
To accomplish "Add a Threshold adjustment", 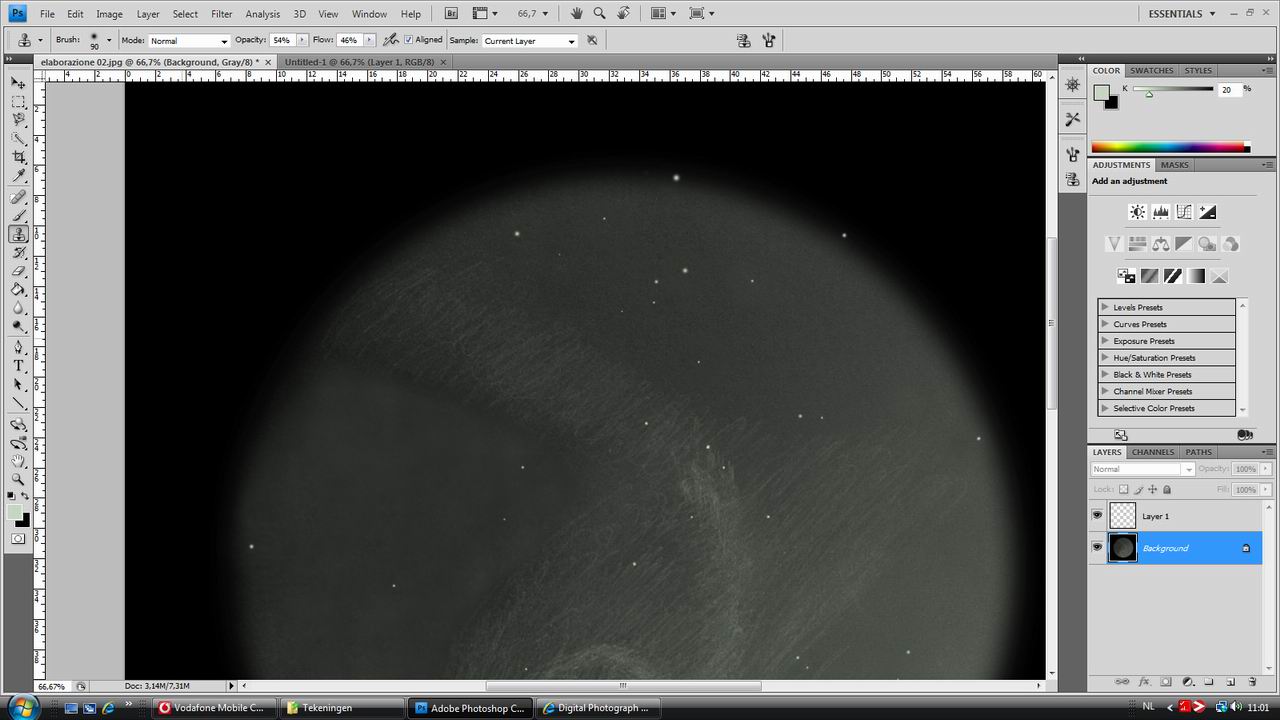I will (x=1173, y=276).
